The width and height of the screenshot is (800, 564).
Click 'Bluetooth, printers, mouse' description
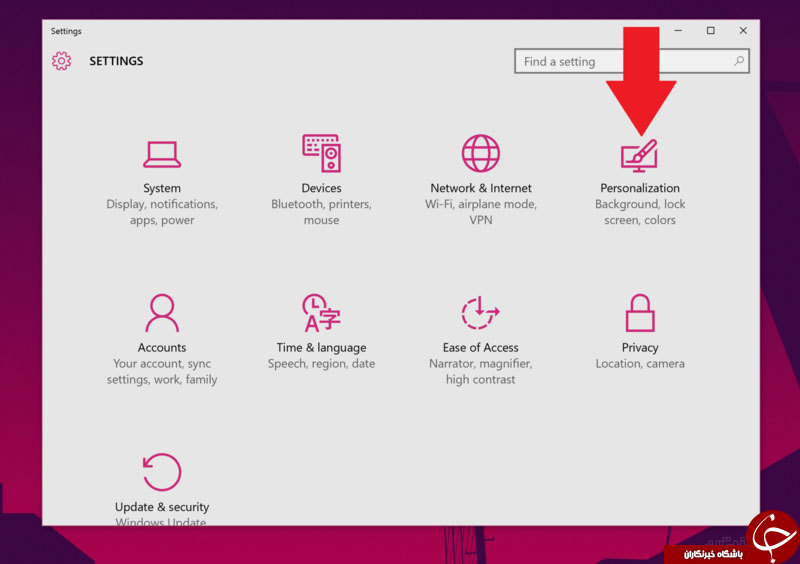(321, 212)
